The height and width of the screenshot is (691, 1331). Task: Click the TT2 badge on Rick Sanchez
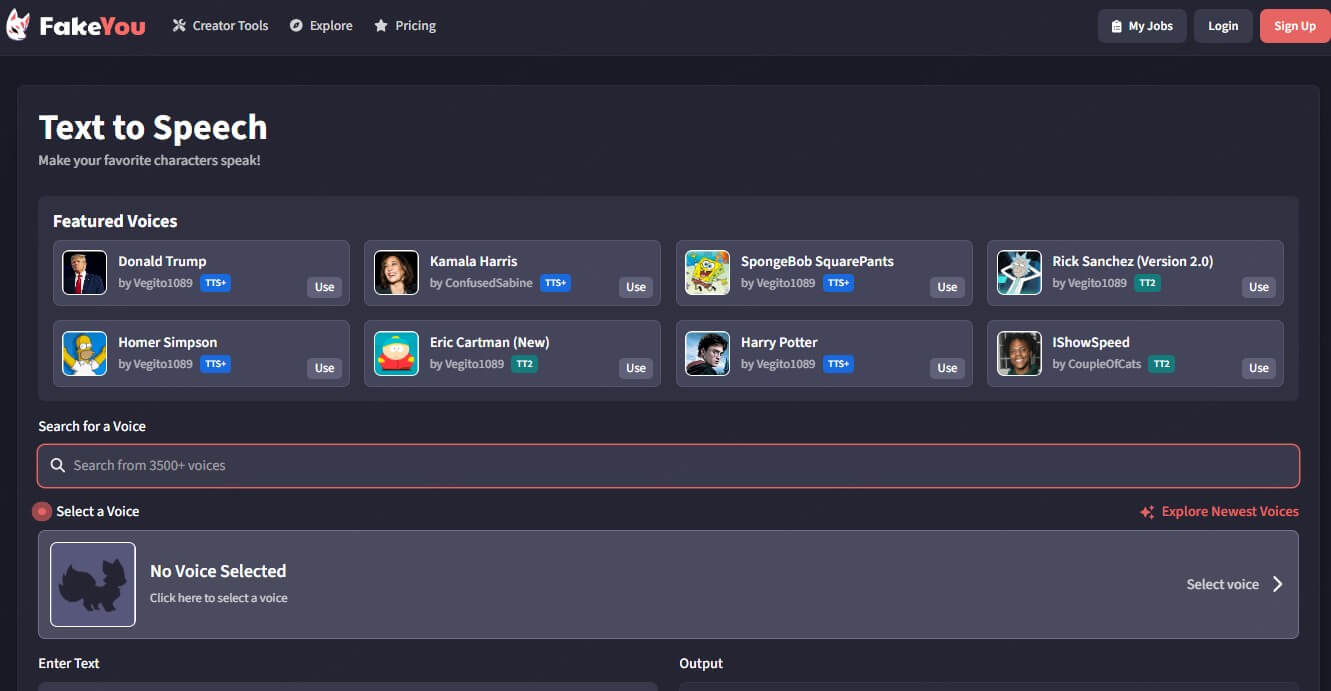pyautogui.click(x=1149, y=283)
